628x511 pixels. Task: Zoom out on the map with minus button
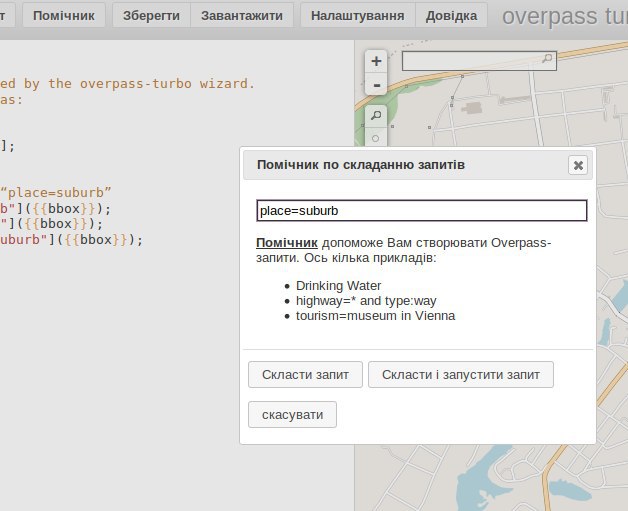click(376, 84)
